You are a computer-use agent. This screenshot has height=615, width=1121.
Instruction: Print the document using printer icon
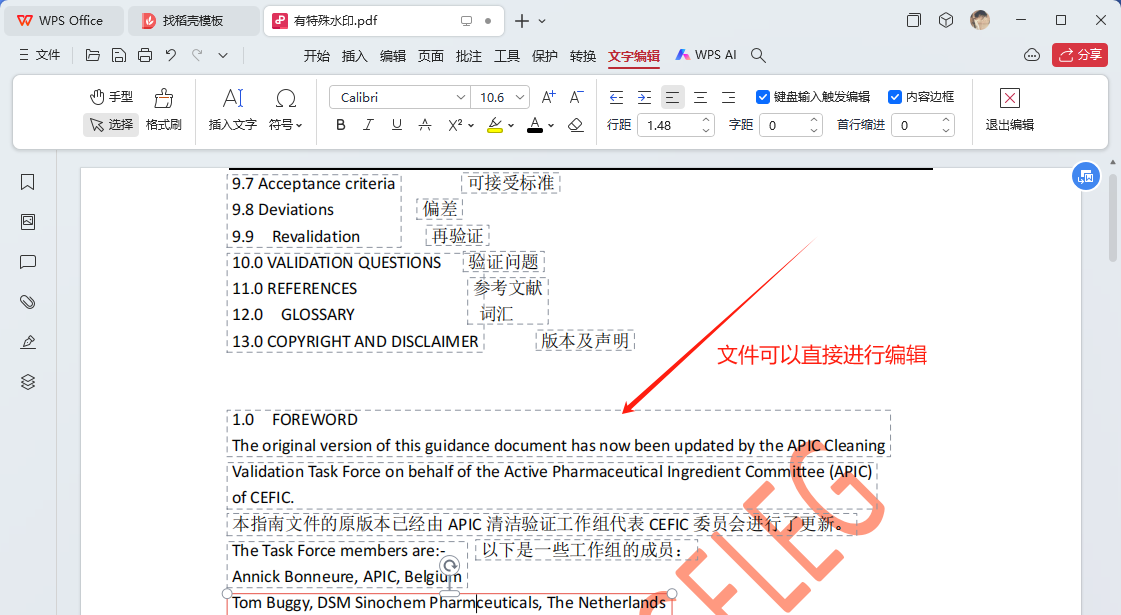tap(145, 55)
